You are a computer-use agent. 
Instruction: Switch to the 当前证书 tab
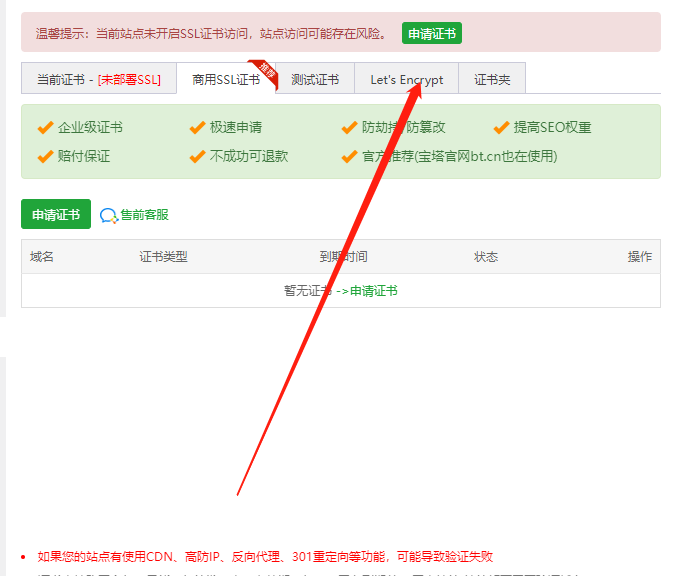(x=98, y=80)
